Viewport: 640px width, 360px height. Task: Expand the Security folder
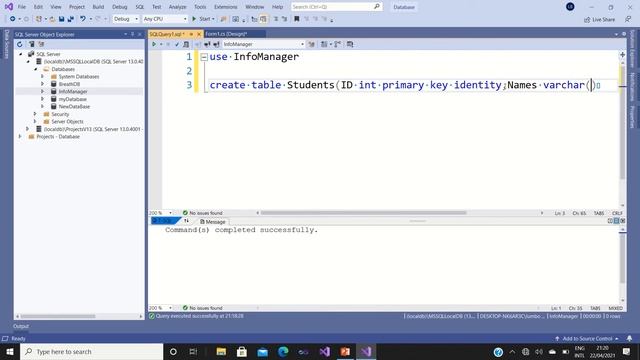click(x=35, y=114)
